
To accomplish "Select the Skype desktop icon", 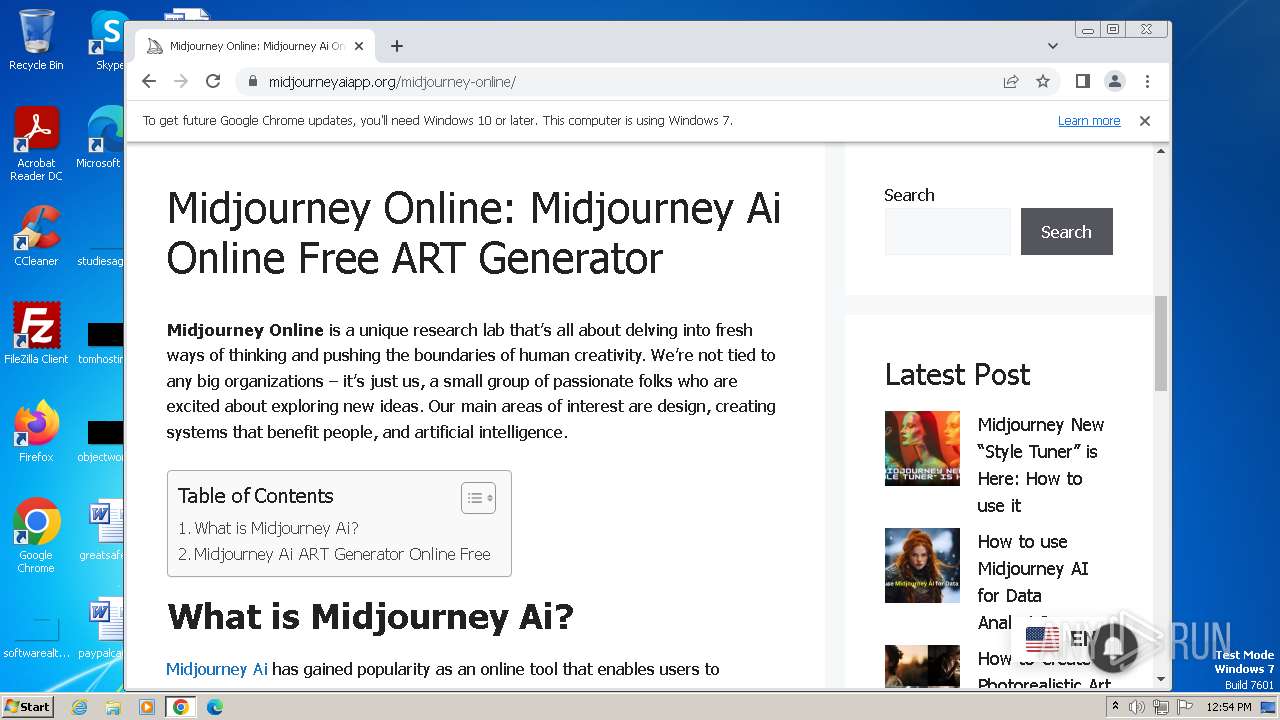I will point(107,40).
